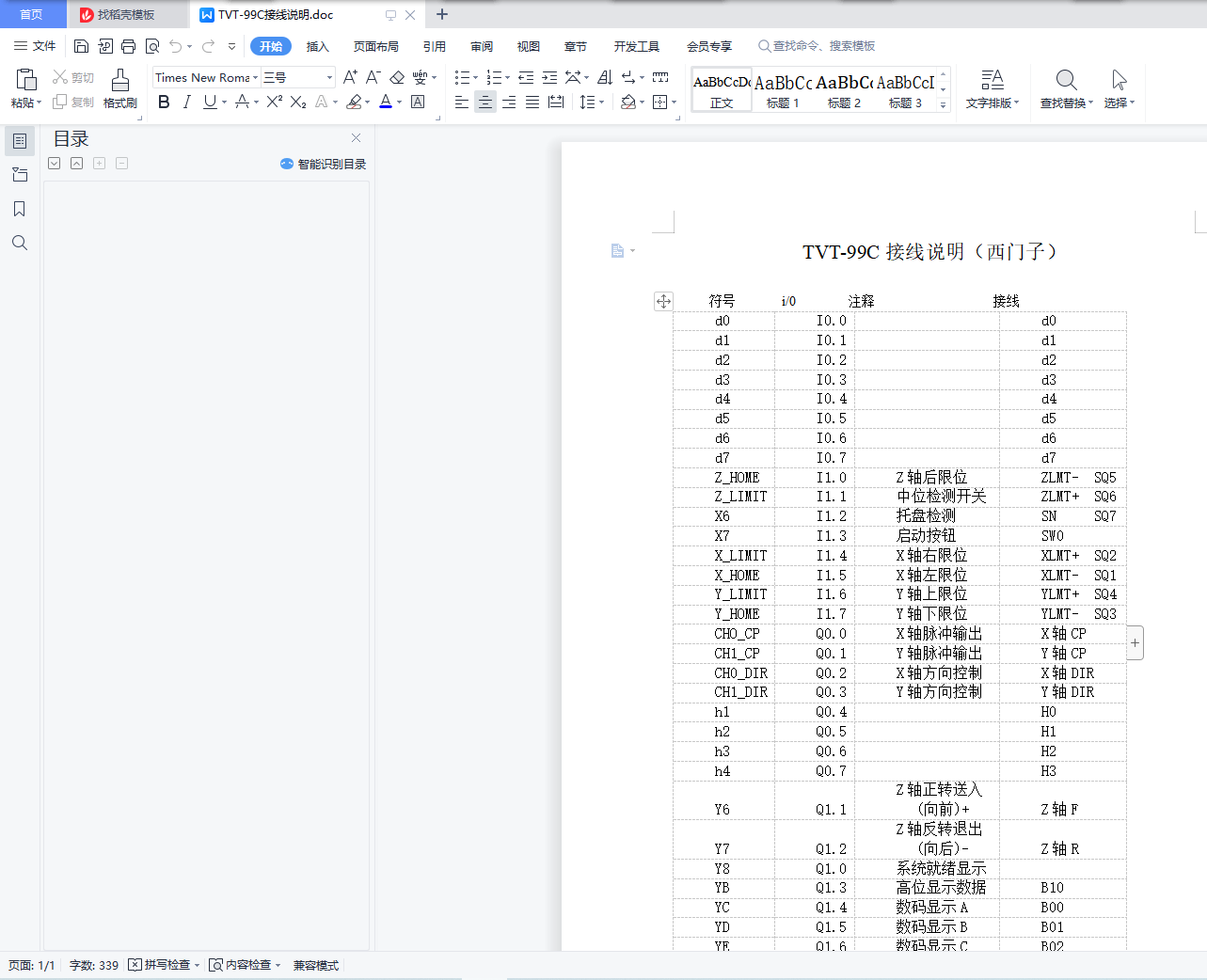The height and width of the screenshot is (980, 1207).
Task: Open the chapter navigation icon in left sidebar
Action: (x=19, y=175)
